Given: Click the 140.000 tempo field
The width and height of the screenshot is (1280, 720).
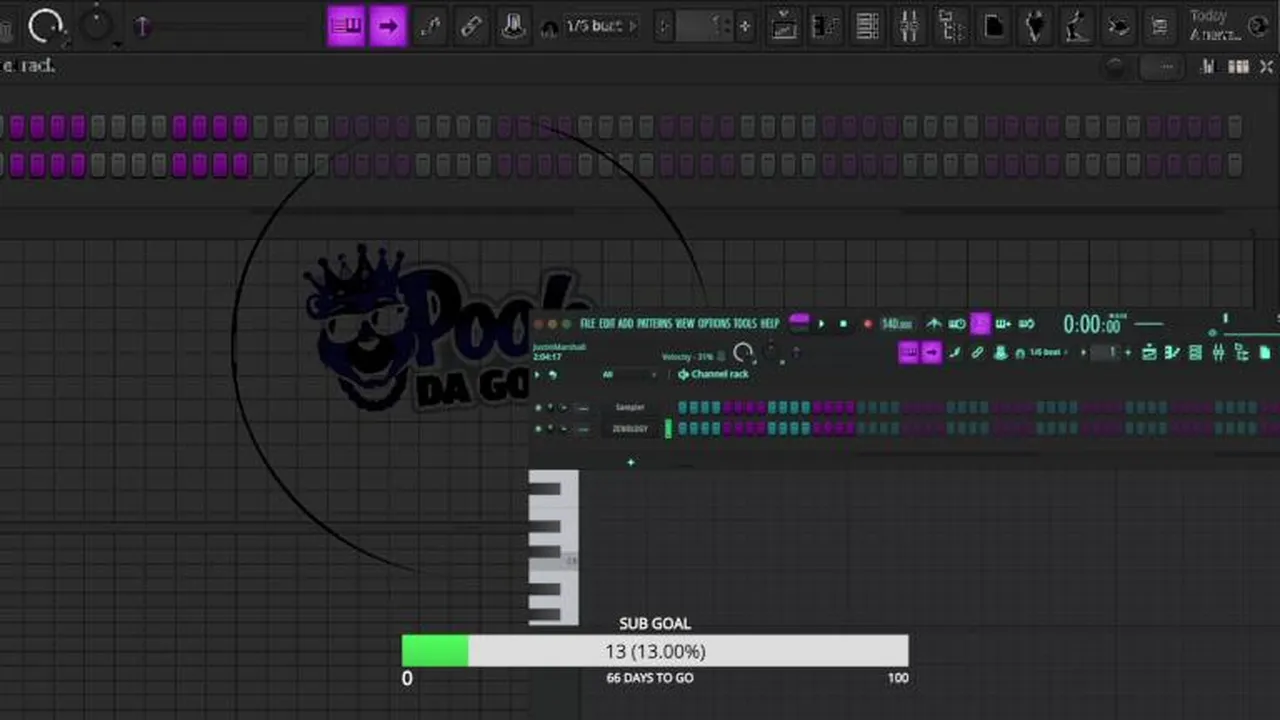Looking at the screenshot, I should point(897,323).
